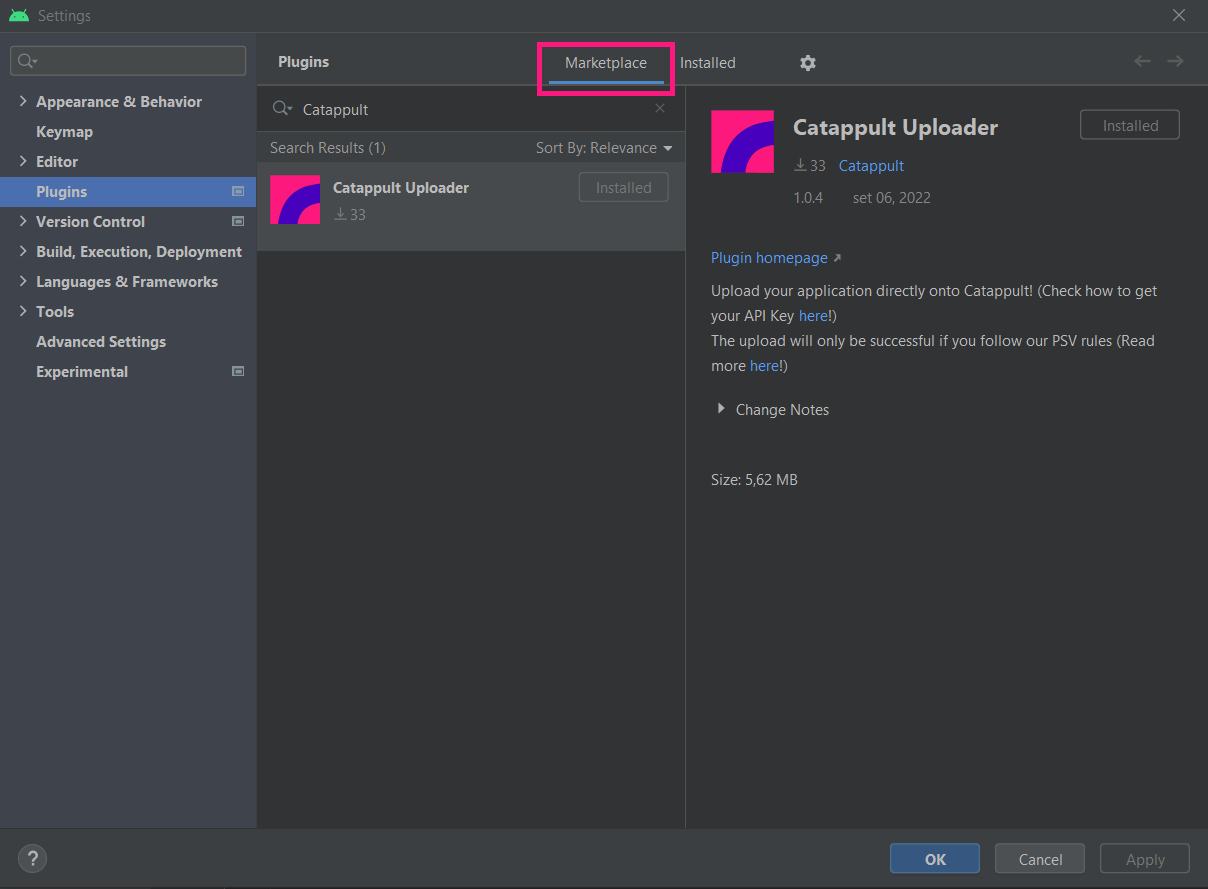This screenshot has width=1208, height=889.
Task: Expand Appearance & Behavior section
Action: tap(23, 101)
